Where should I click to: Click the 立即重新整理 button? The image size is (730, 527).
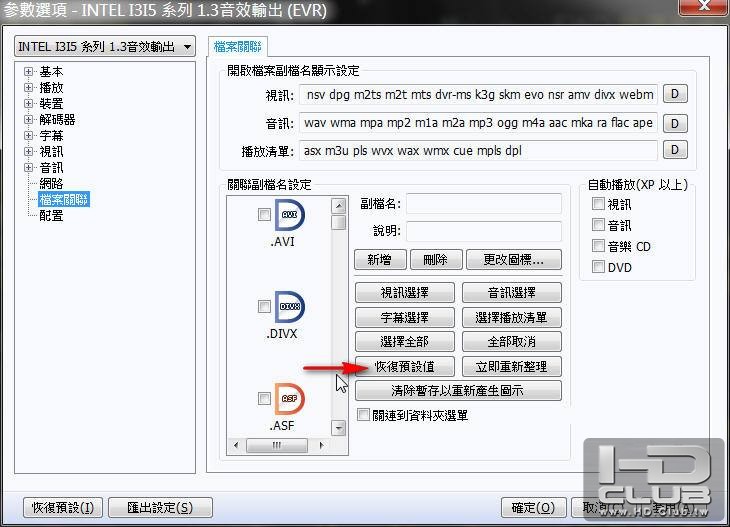coord(512,366)
